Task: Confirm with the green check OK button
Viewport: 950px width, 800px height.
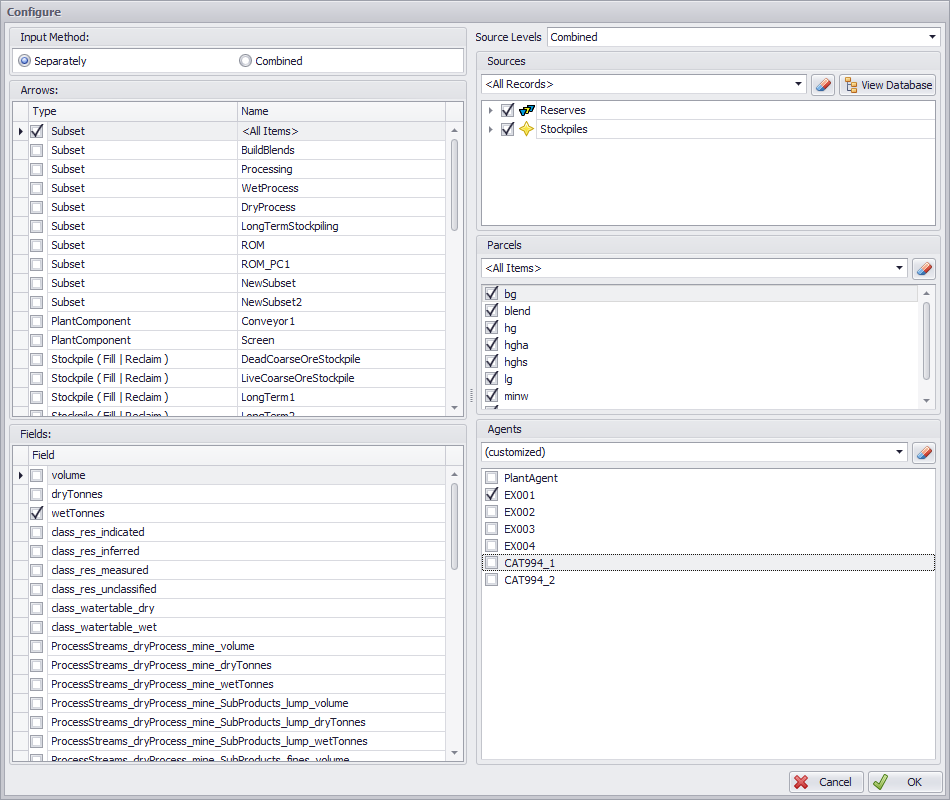Action: click(904, 782)
